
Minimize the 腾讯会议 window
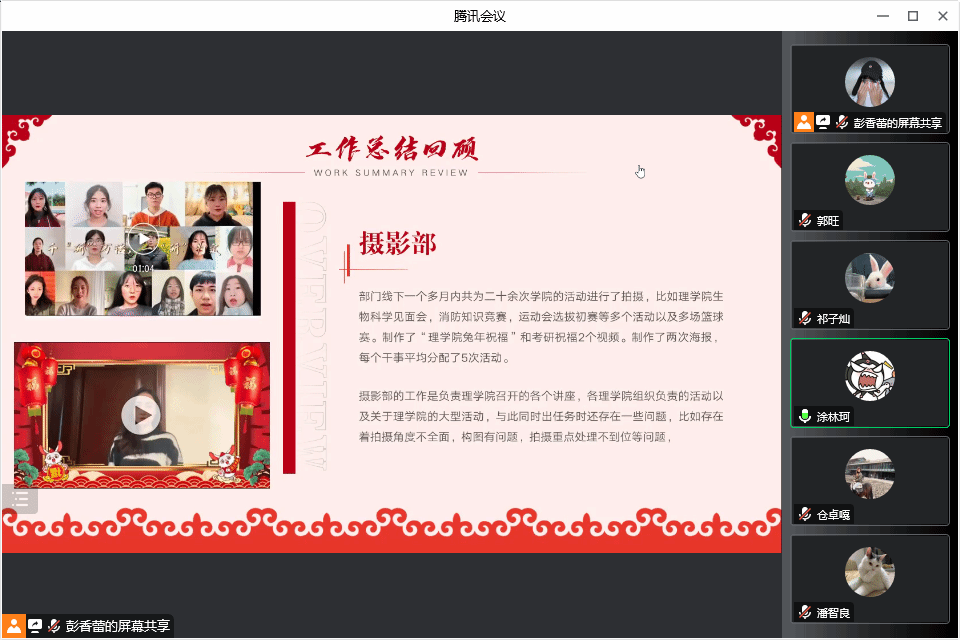tap(882, 15)
